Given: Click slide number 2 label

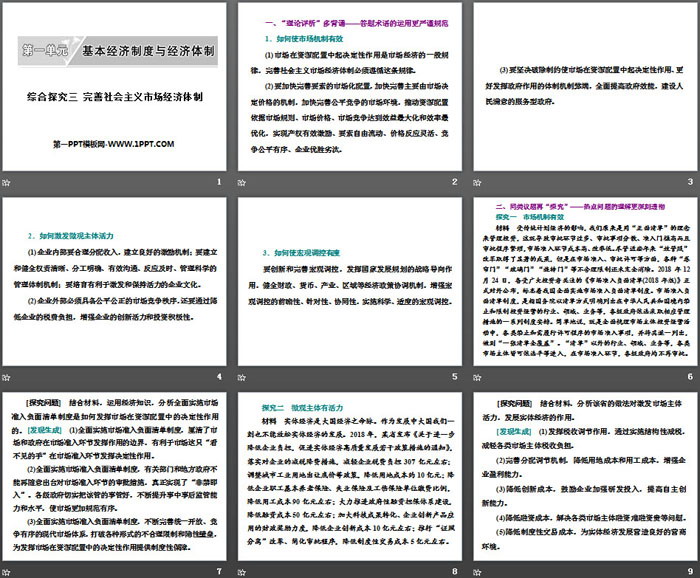Looking at the screenshot, I should pos(454,182).
